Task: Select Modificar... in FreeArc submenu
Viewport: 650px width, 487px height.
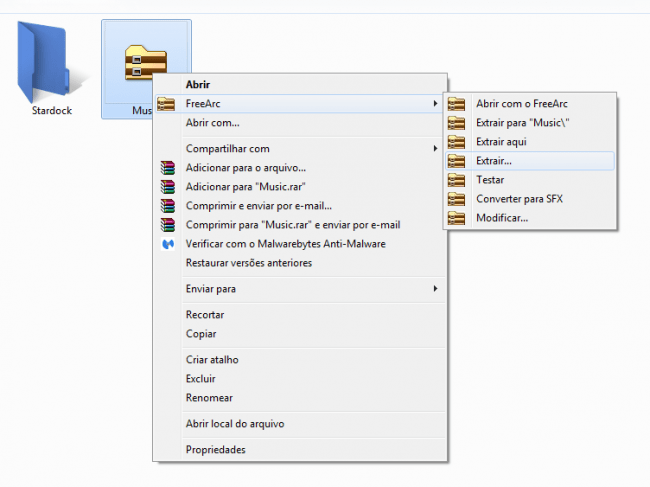Action: [x=502, y=218]
